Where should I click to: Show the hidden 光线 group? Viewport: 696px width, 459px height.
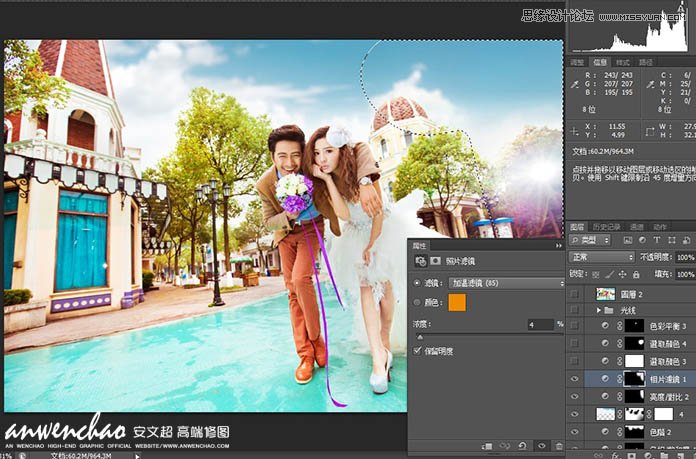pos(574,310)
